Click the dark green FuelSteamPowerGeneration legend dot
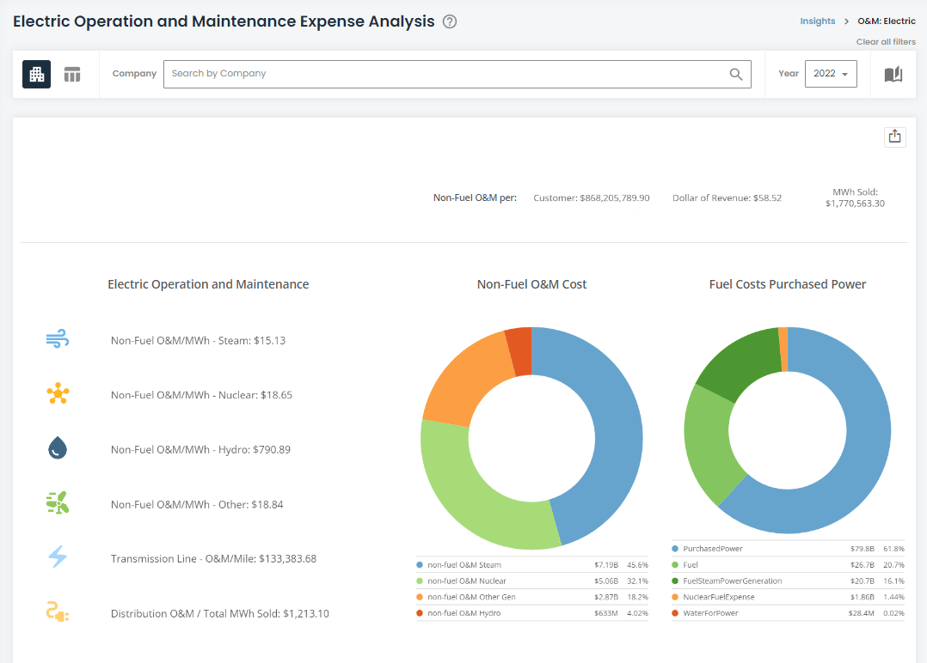 coord(675,581)
